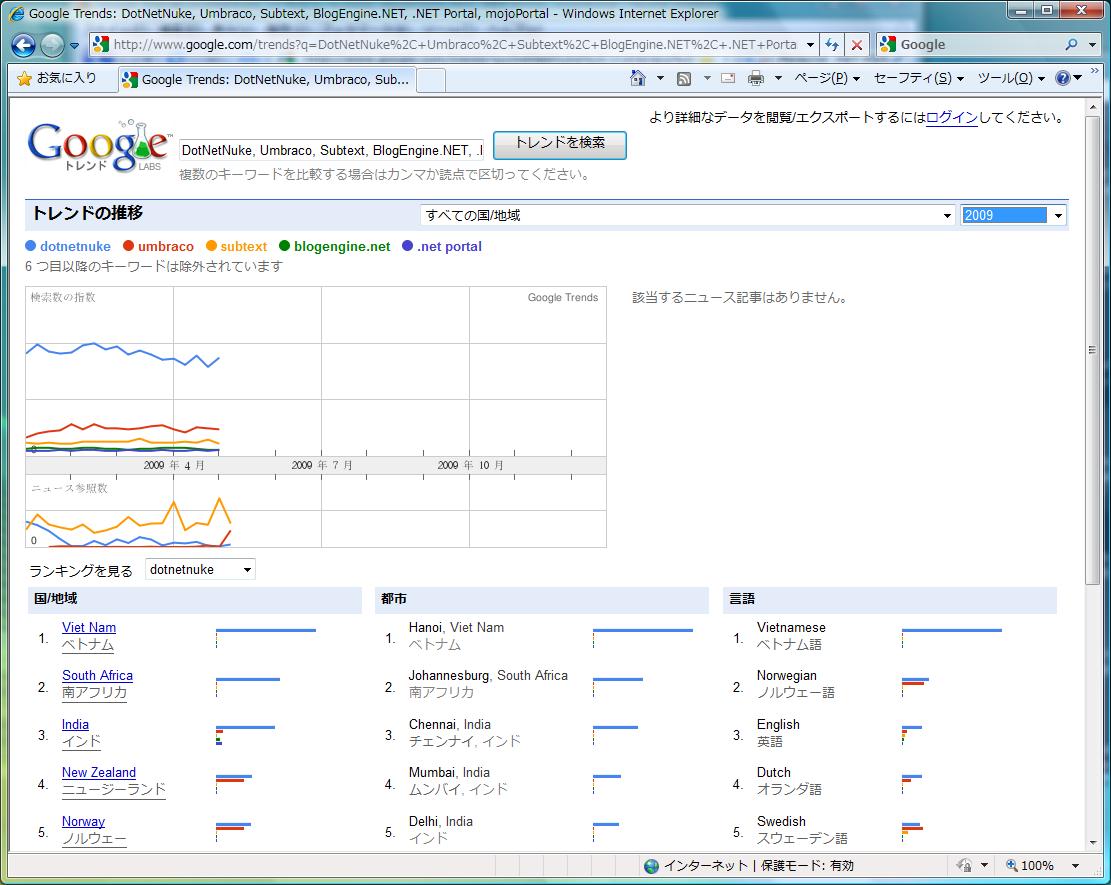Click Dutch language entry
This screenshot has height=885, width=1111.
774,772
